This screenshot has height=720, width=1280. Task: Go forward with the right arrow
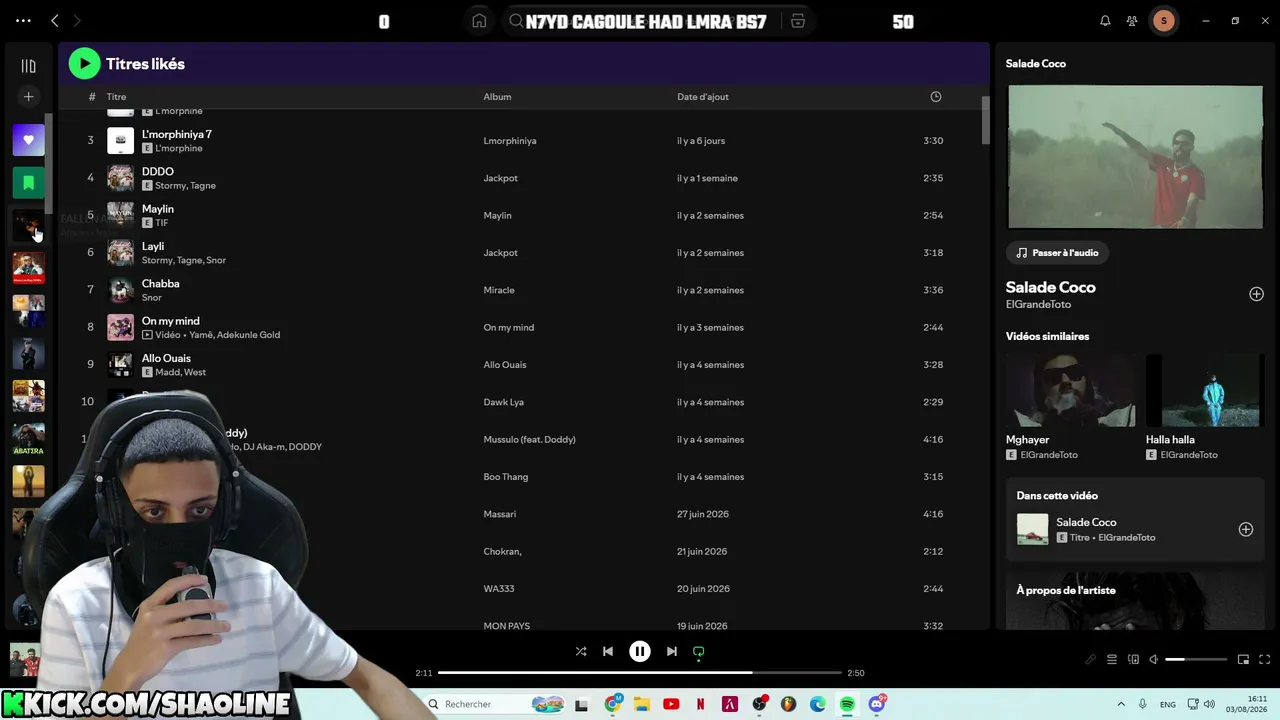click(x=77, y=21)
